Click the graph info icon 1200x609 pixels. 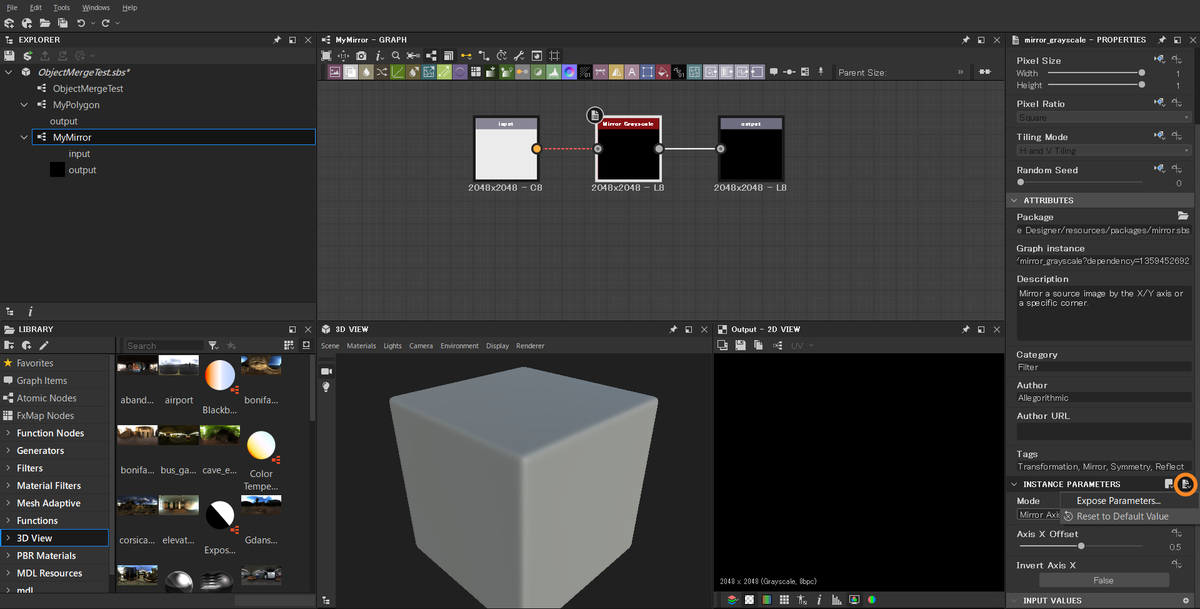coord(380,56)
